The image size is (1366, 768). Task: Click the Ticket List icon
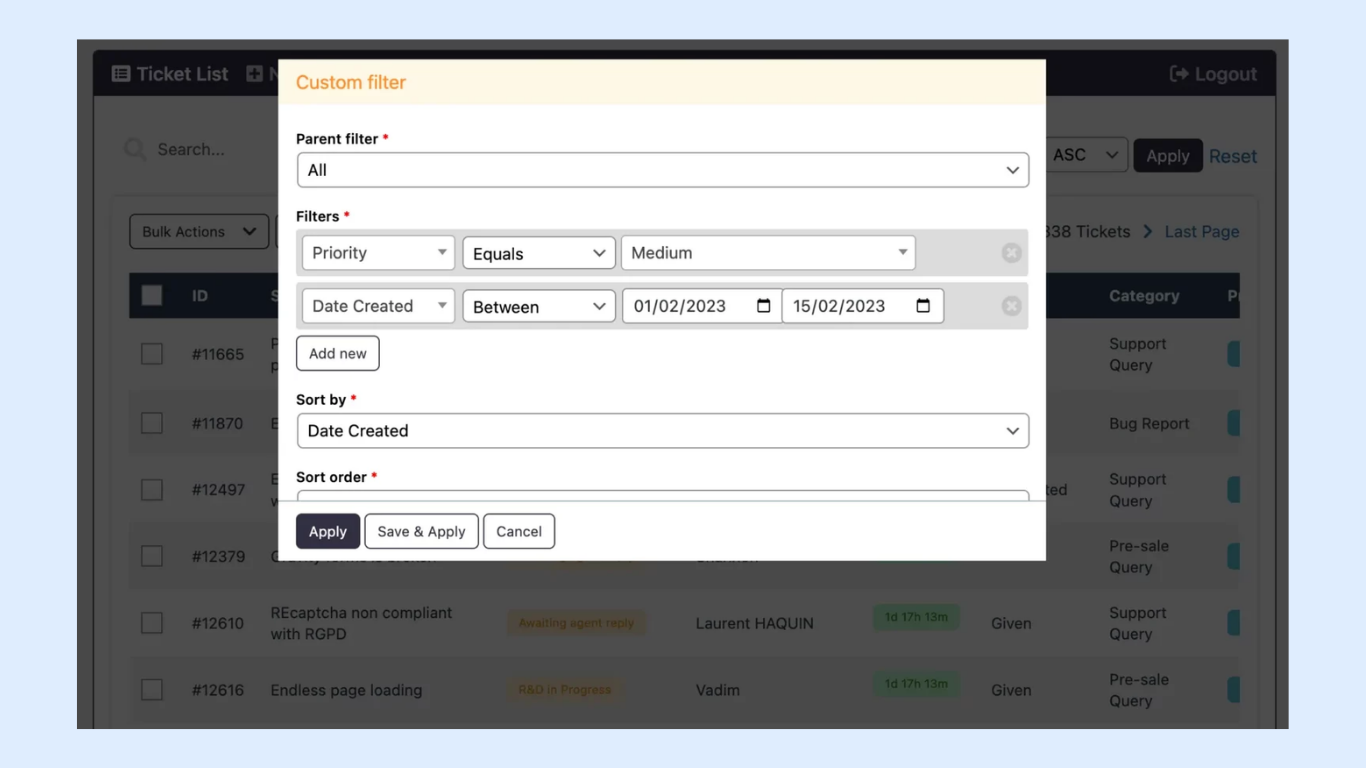pos(121,74)
